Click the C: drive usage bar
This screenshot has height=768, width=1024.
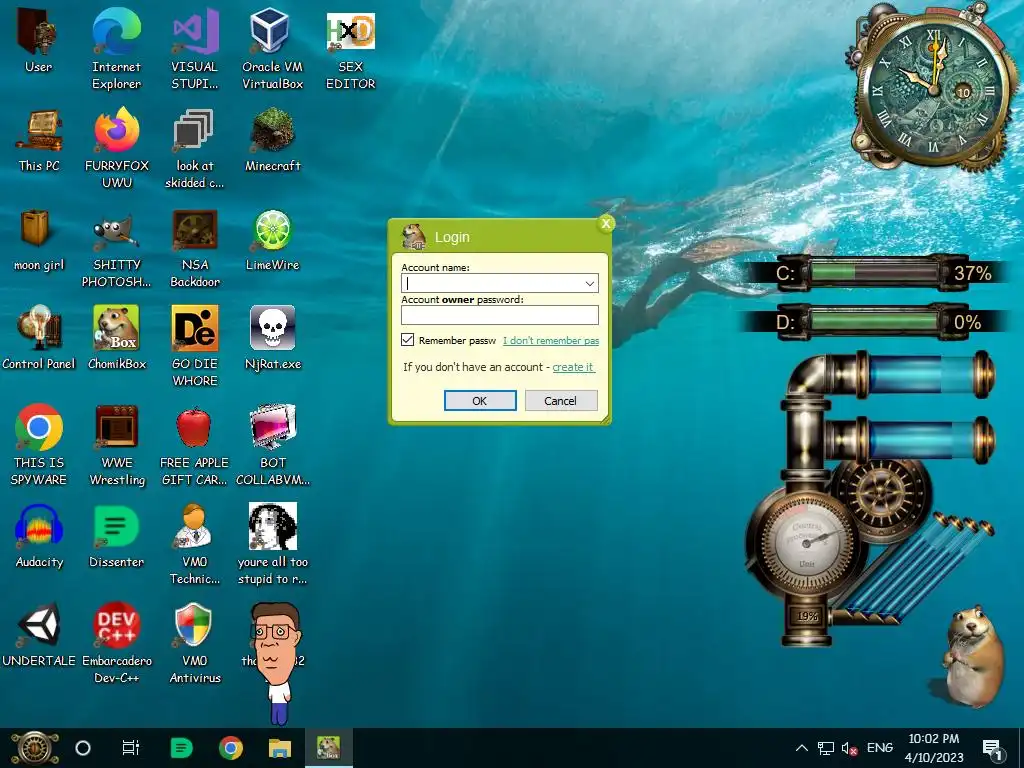pyautogui.click(x=874, y=272)
